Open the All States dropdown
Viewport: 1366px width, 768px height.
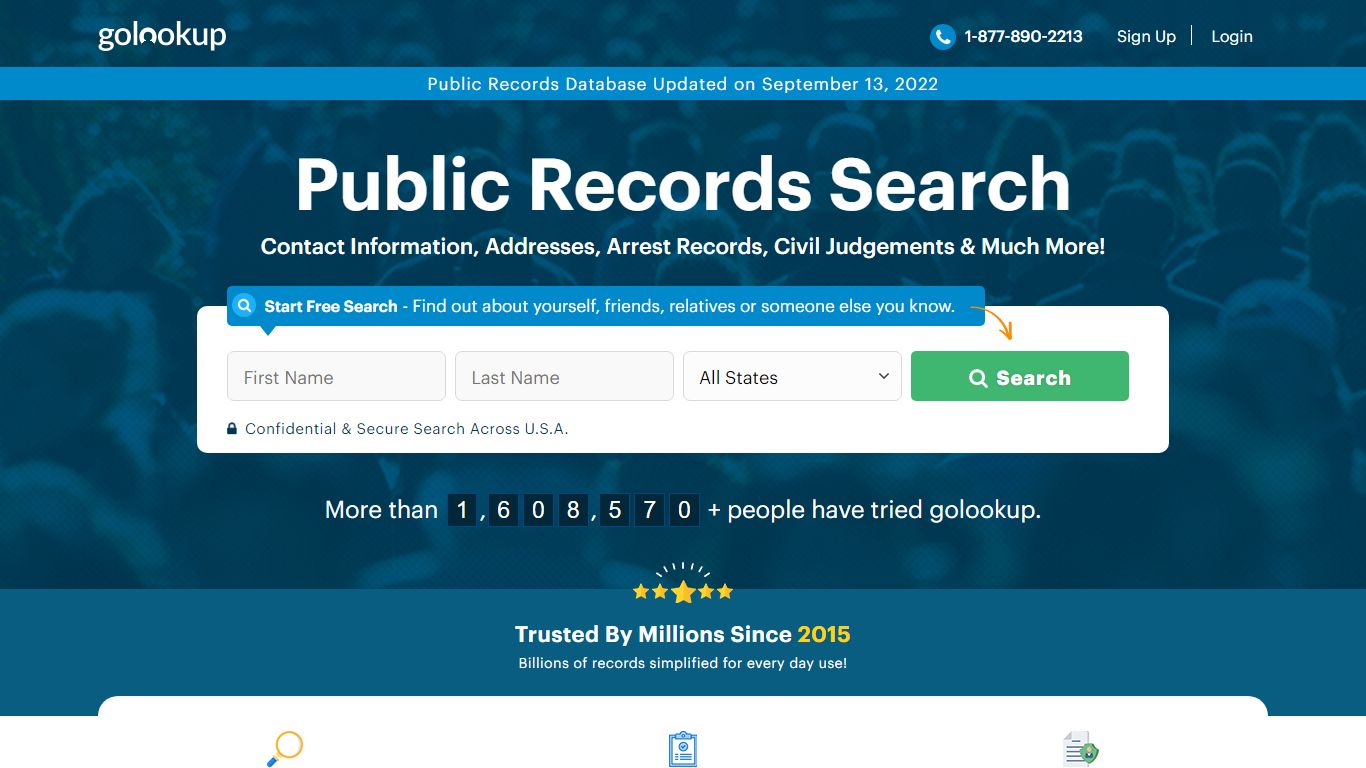click(792, 376)
